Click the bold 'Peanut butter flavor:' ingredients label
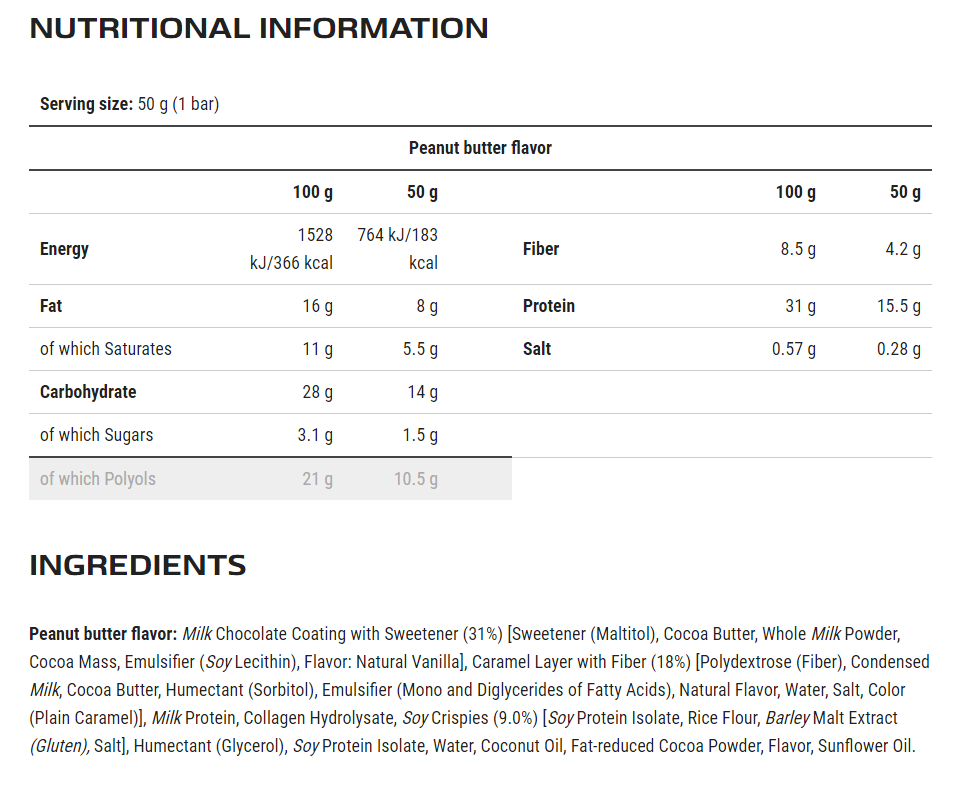Viewport: 962px width, 785px height. pos(103,634)
